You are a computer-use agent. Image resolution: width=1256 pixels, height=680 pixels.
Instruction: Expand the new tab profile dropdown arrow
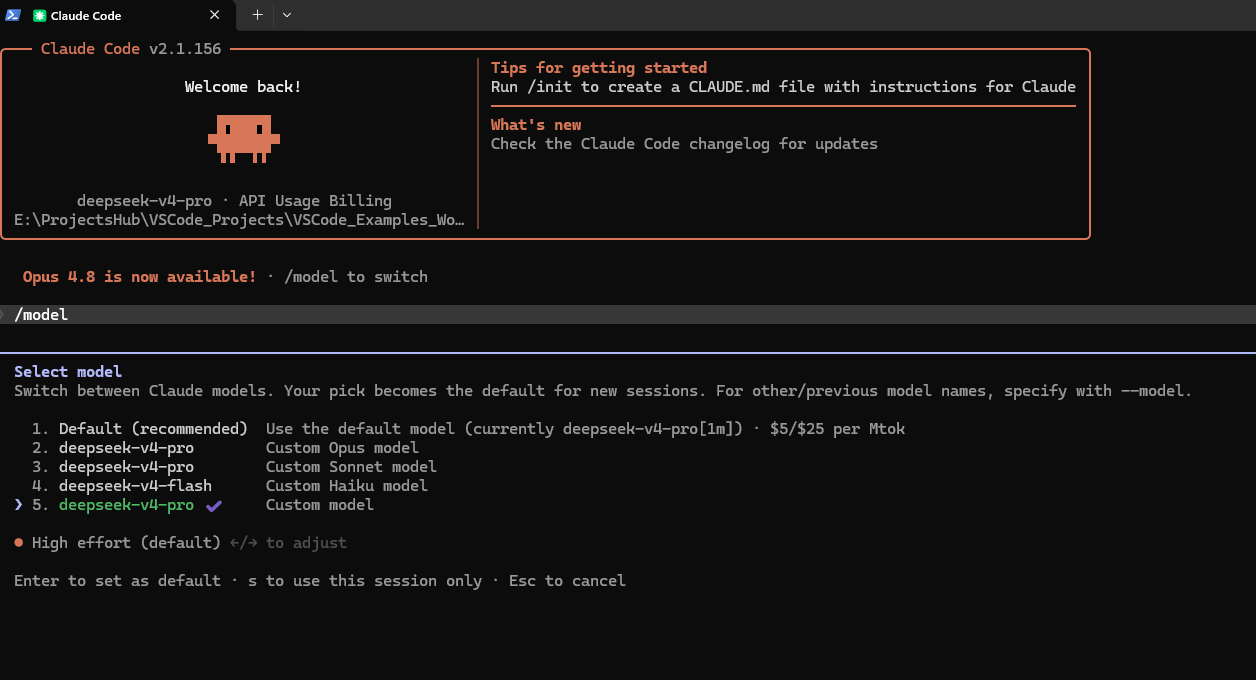[x=287, y=15]
